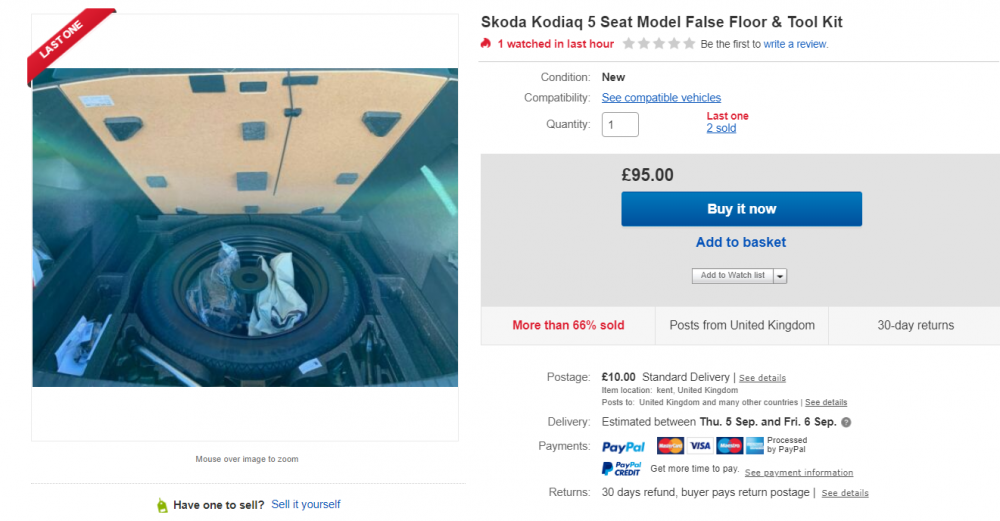Click the green sell tag icon
Viewport: 1000px width, 521px height.
(162, 505)
